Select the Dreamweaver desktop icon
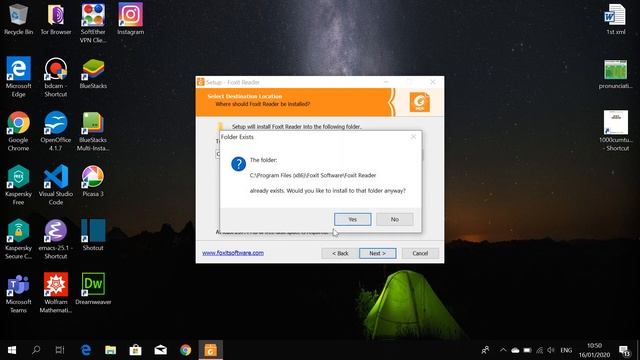640x360 pixels. coord(93,289)
